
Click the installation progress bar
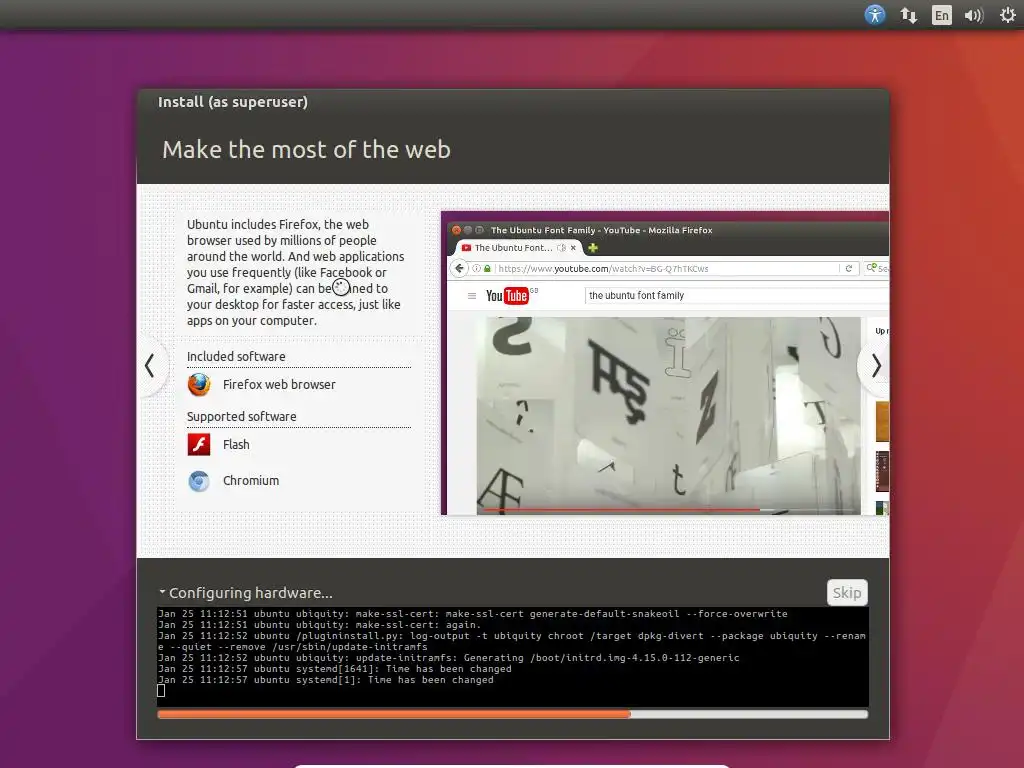pyautogui.click(x=513, y=714)
